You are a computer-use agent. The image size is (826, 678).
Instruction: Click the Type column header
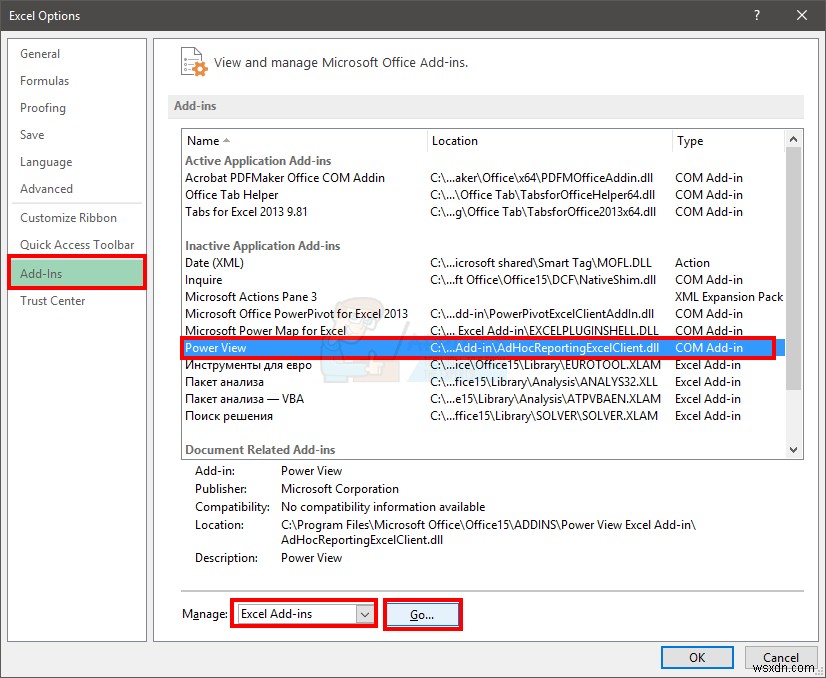click(x=728, y=141)
